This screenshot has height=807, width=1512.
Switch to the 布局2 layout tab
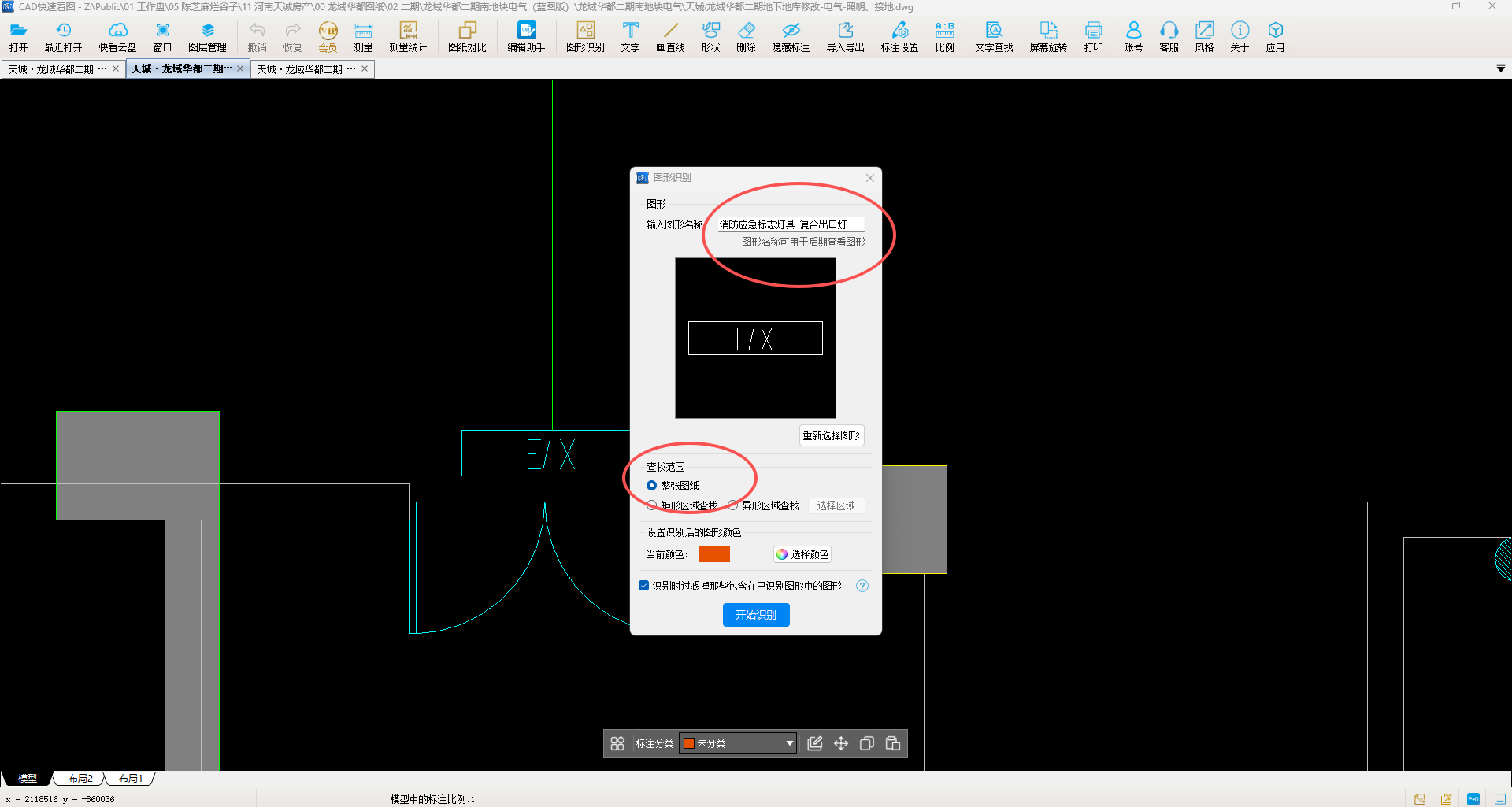tap(80, 779)
